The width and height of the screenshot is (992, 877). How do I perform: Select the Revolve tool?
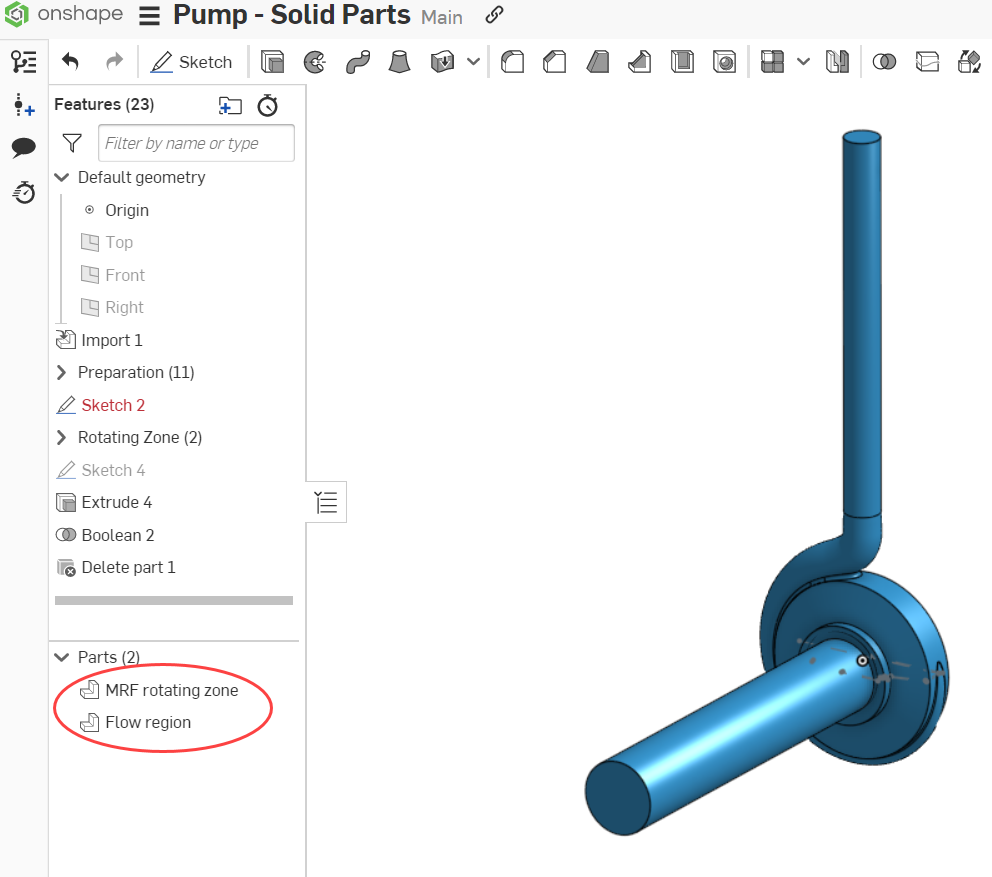[315, 62]
